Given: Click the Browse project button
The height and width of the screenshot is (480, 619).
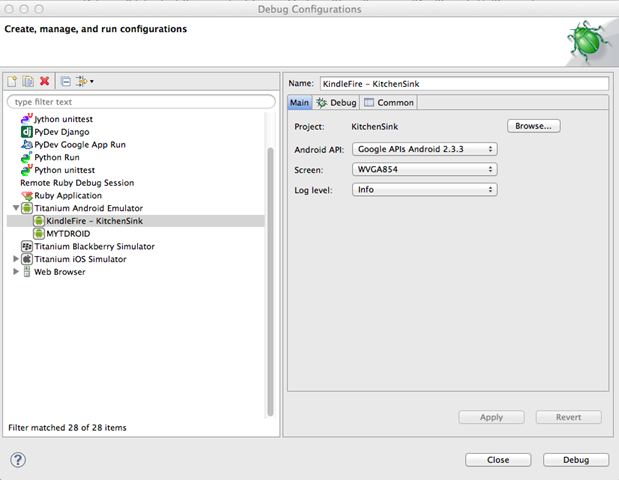Looking at the screenshot, I should (534, 127).
